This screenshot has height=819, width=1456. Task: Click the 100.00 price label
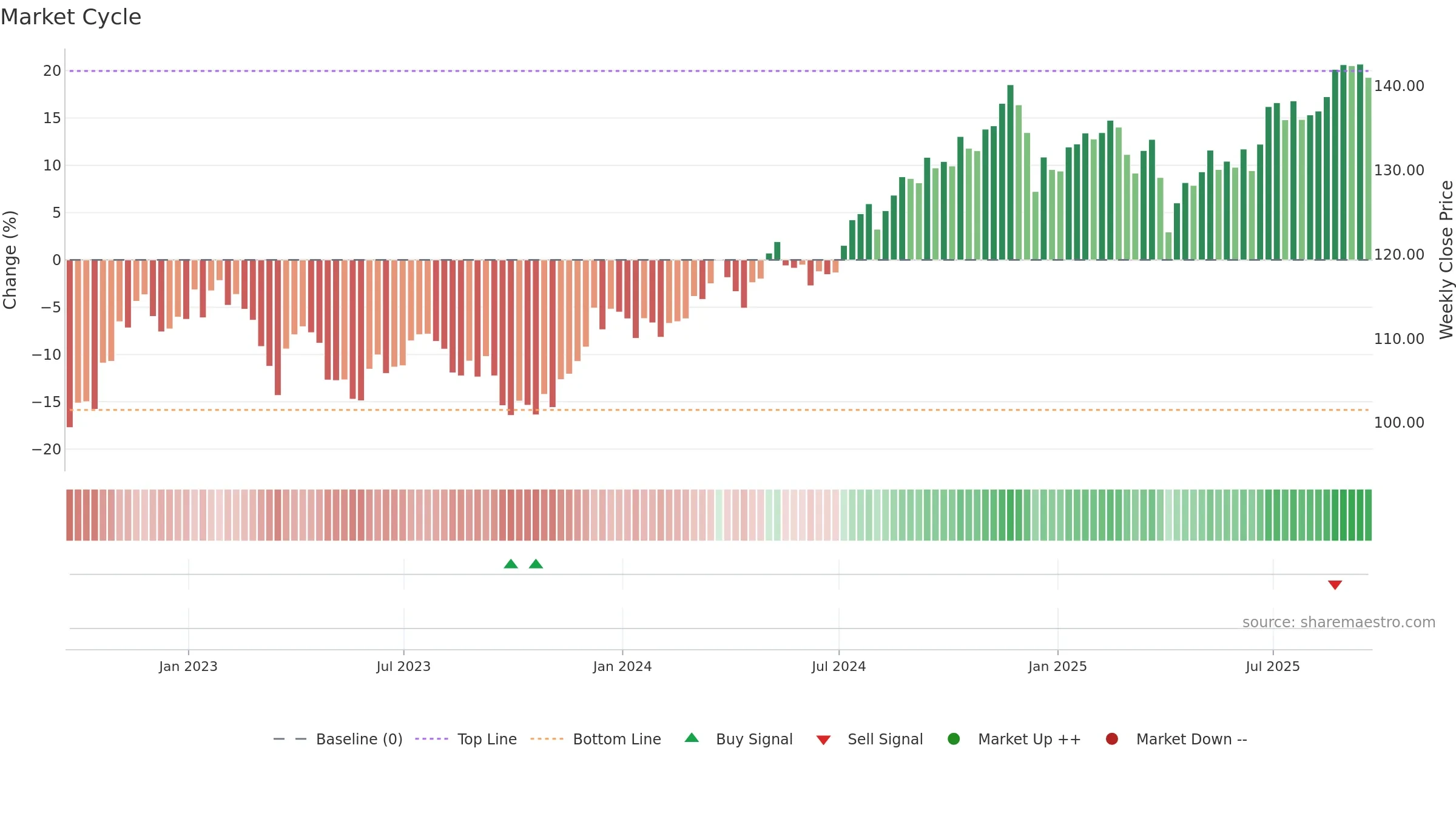[1399, 422]
